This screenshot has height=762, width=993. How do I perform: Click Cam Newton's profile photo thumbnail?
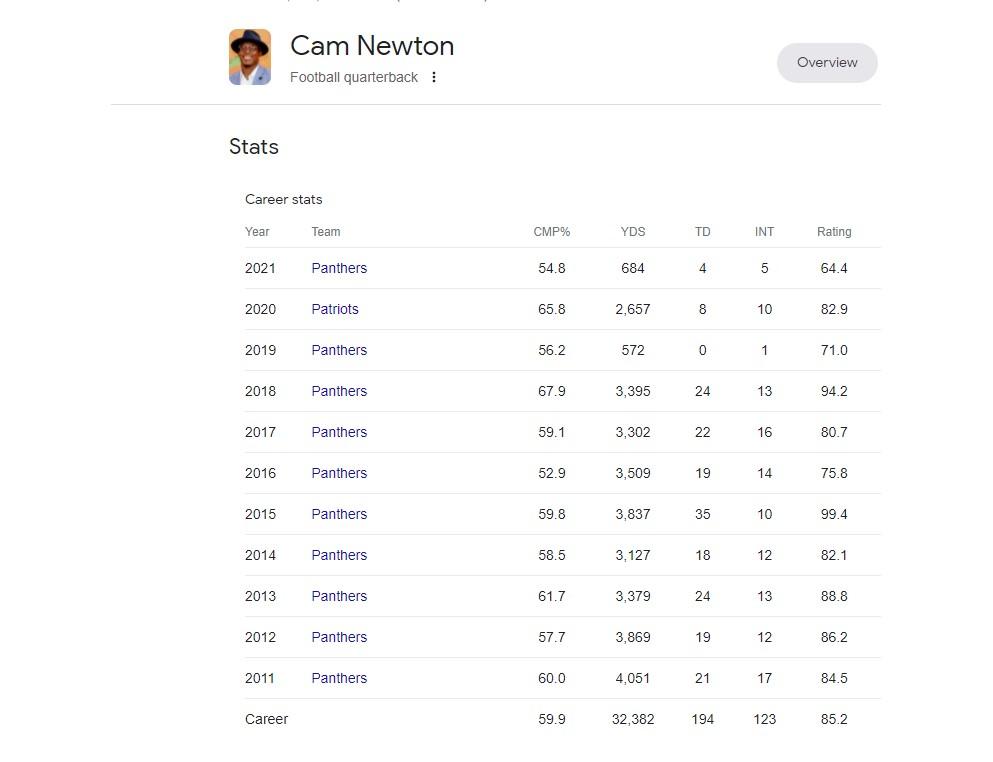(250, 57)
